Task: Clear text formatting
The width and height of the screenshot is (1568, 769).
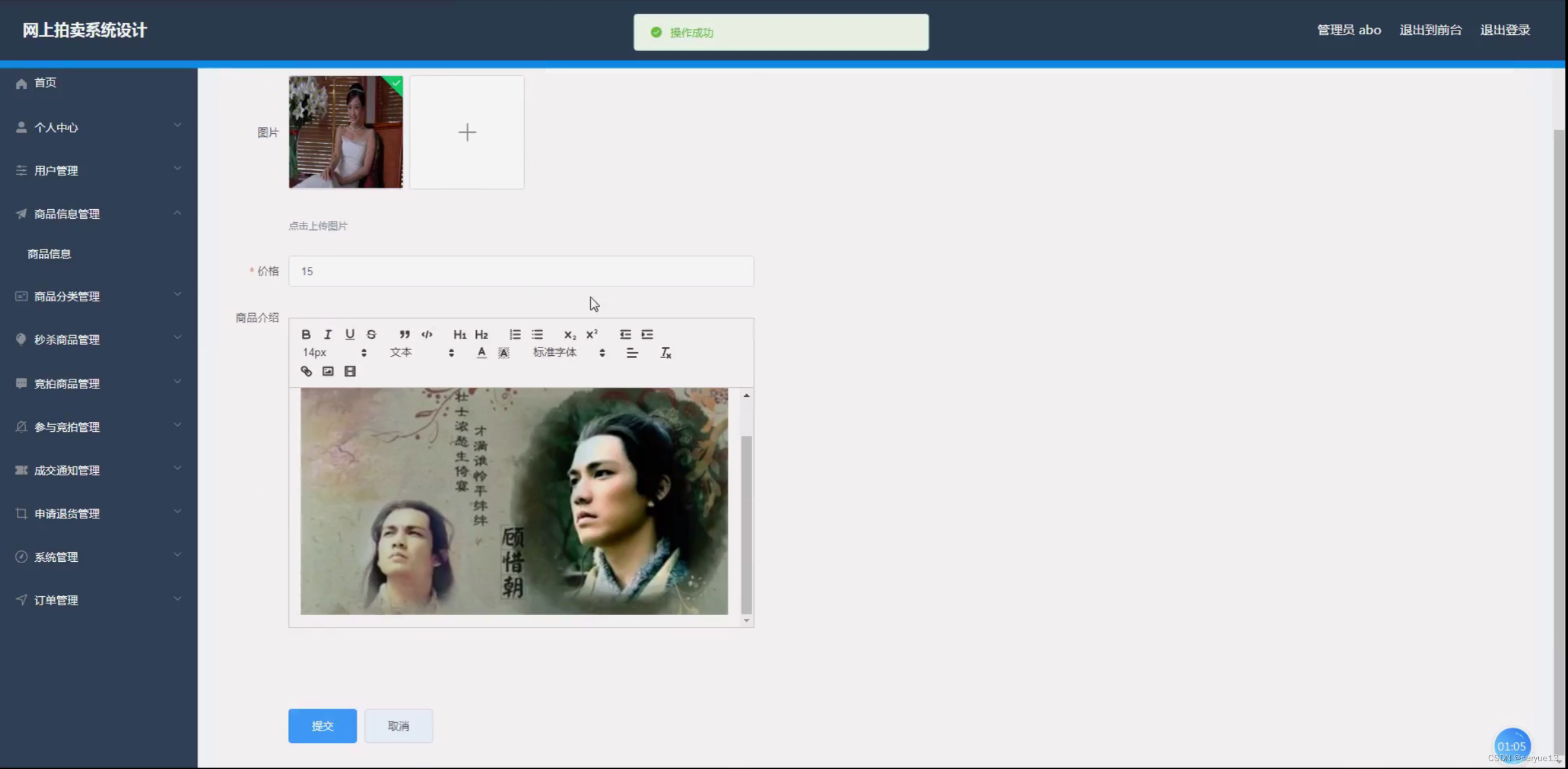Action: pyautogui.click(x=666, y=353)
